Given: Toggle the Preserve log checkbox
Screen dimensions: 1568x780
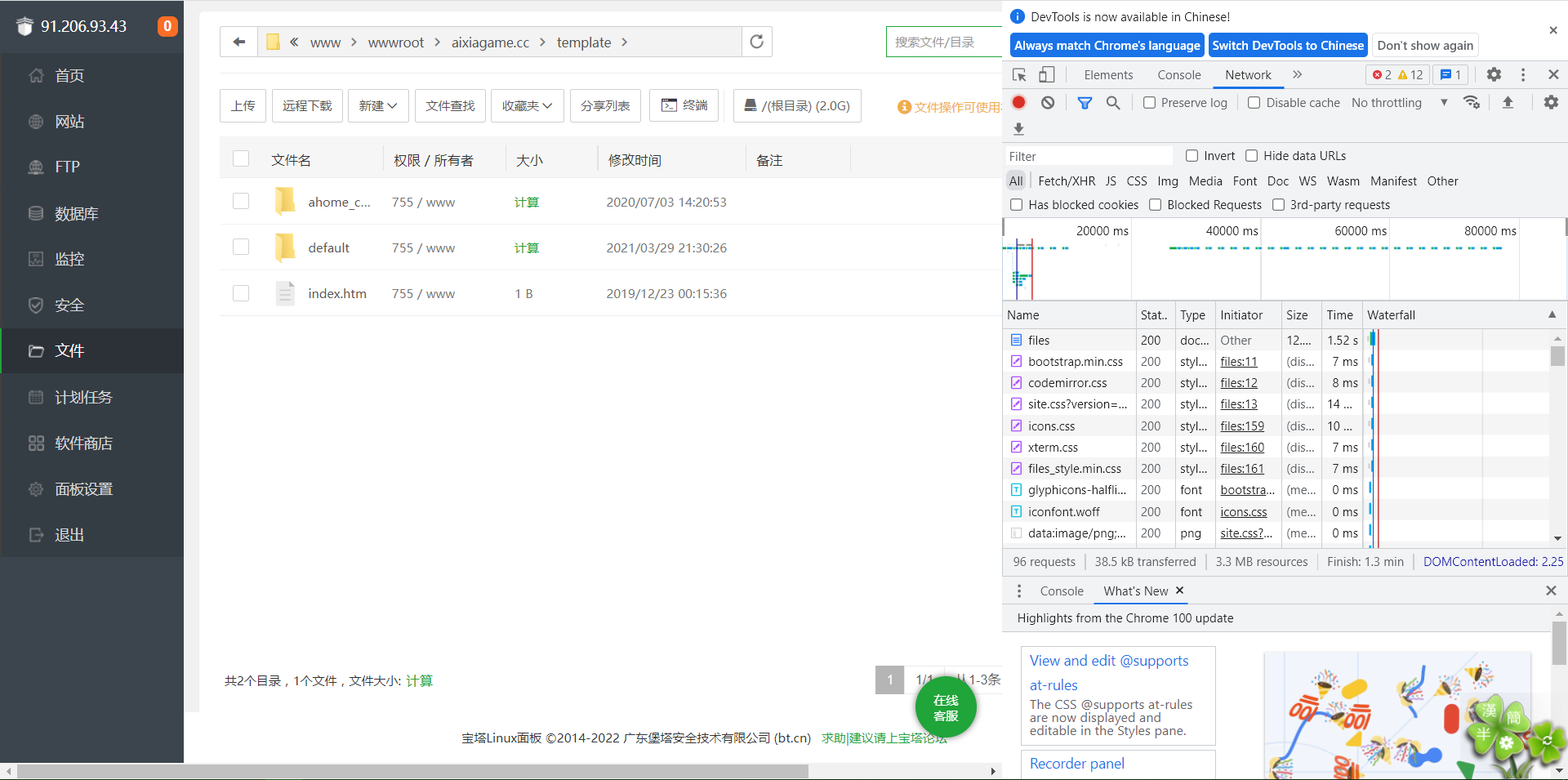Looking at the screenshot, I should 1149,102.
